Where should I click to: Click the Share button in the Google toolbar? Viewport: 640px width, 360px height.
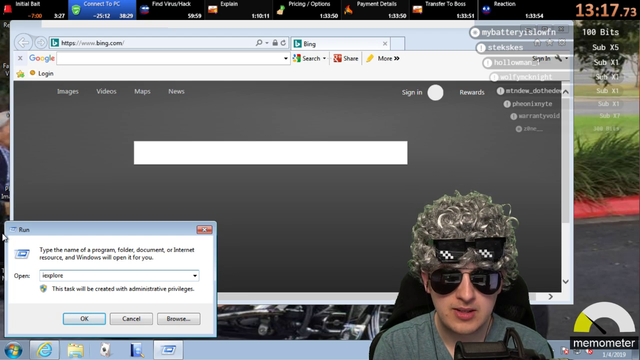(346, 58)
